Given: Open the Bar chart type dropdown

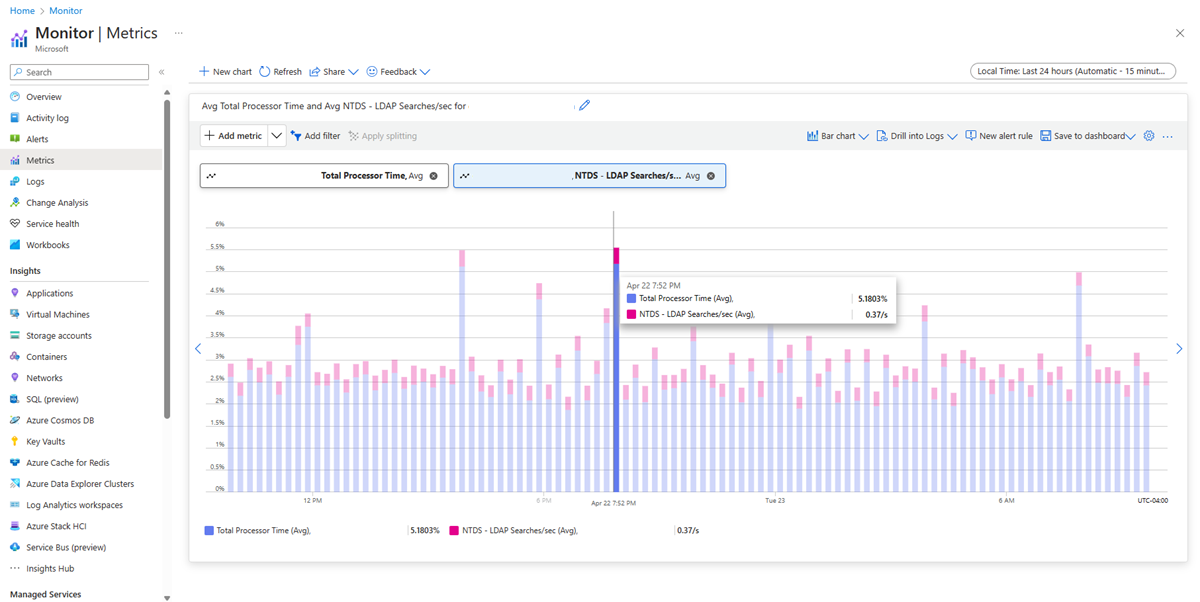Looking at the screenshot, I should (x=837, y=135).
